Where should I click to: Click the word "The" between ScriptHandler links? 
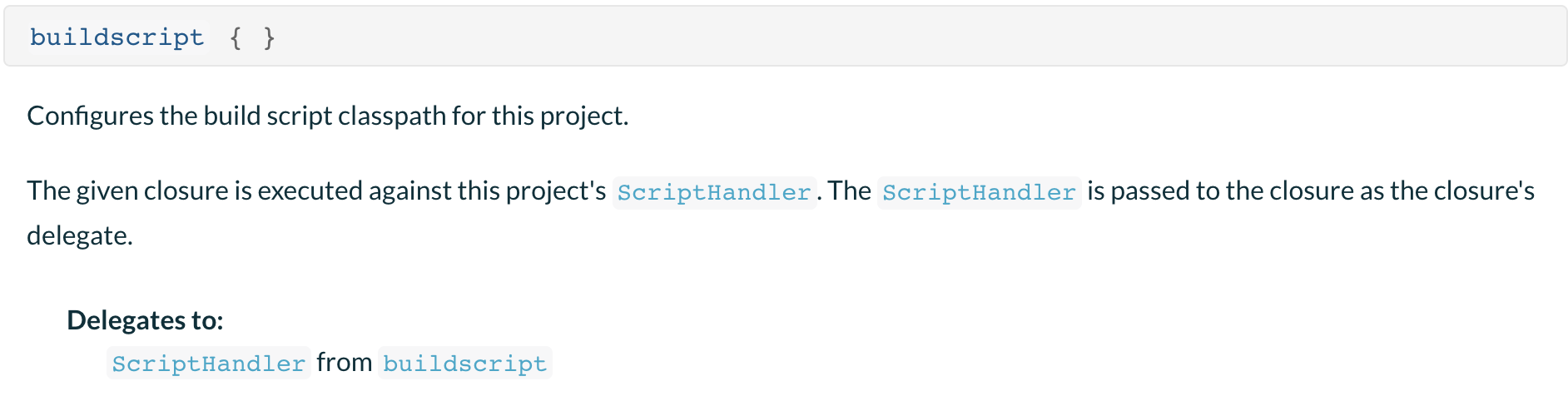[x=849, y=191]
